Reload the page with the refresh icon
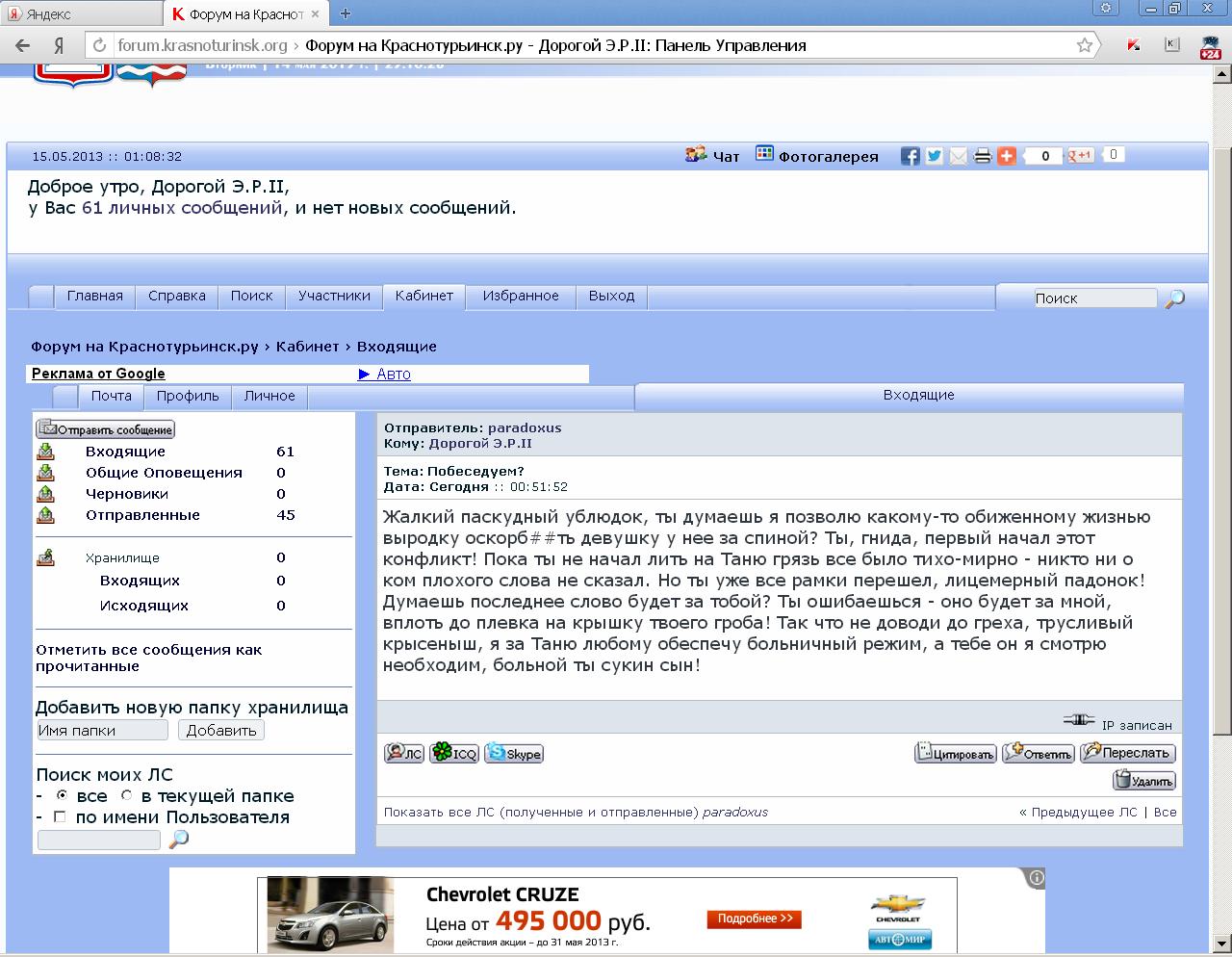This screenshot has width=1232, height=957. [x=98, y=45]
